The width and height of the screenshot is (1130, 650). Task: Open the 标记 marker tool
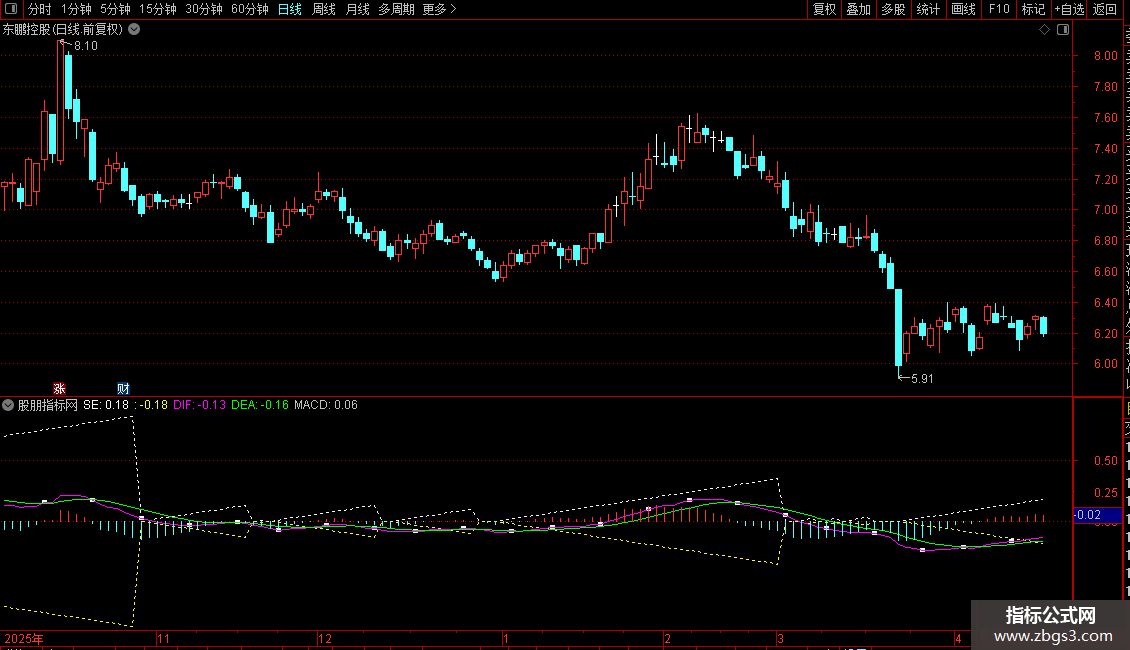tap(1033, 9)
